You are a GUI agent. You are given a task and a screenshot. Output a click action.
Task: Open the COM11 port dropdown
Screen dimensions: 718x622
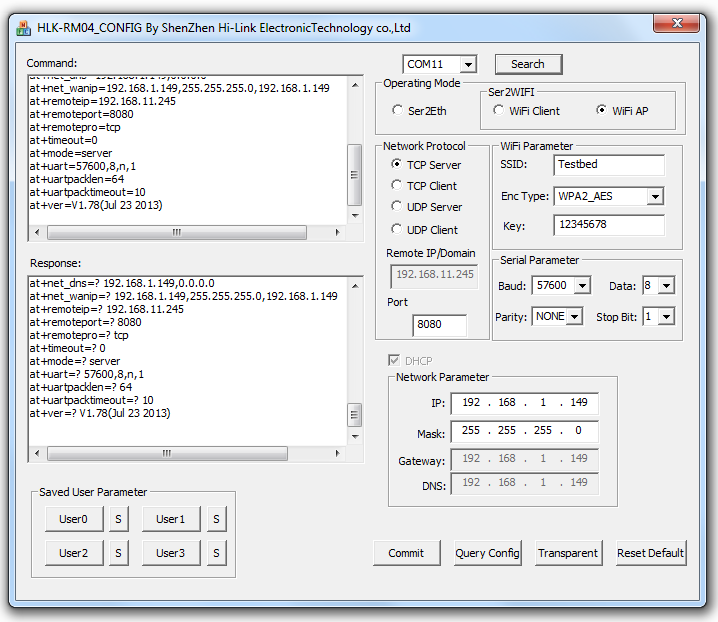[x=468, y=65]
